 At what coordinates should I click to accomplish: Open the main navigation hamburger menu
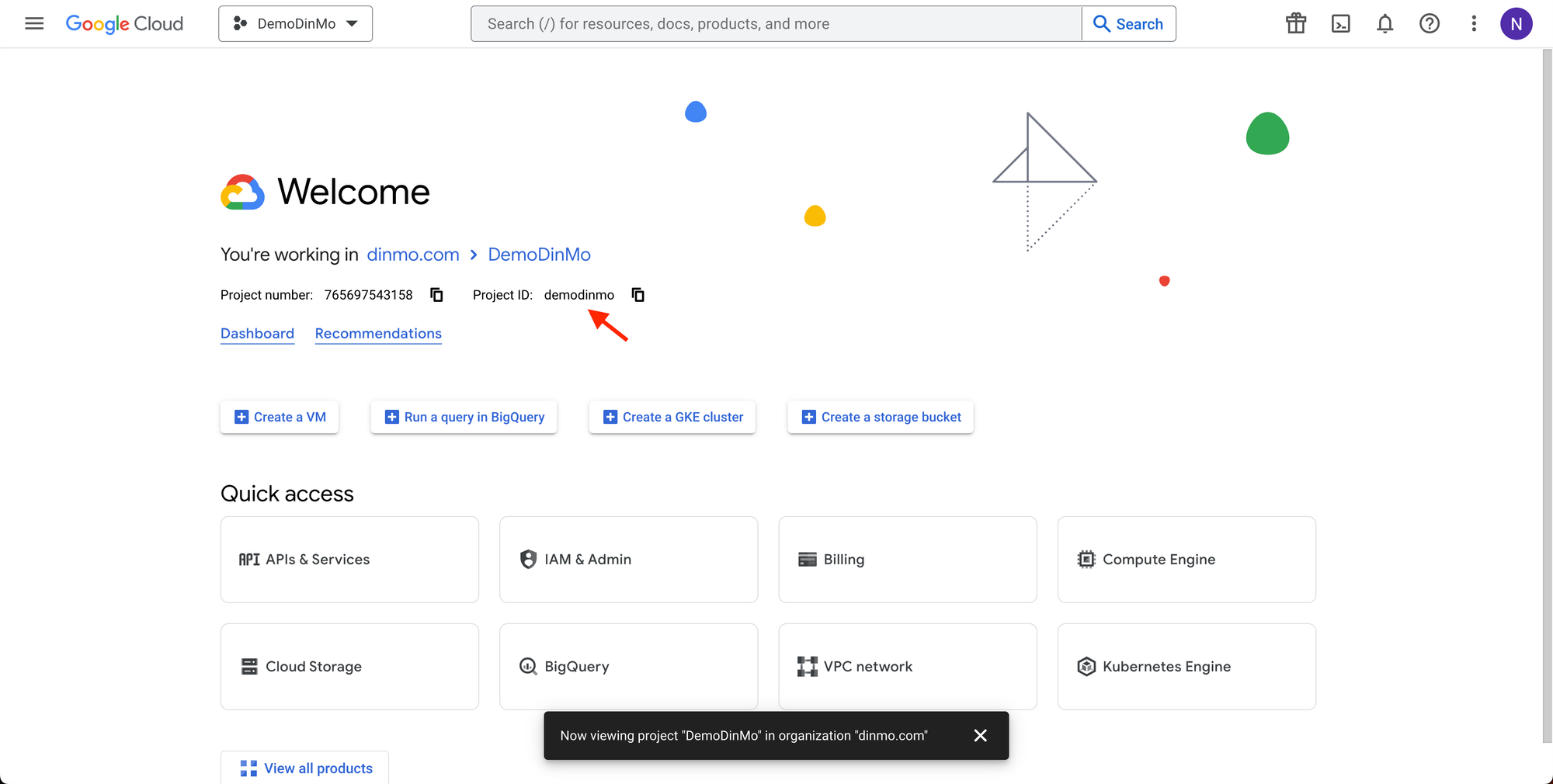point(34,23)
